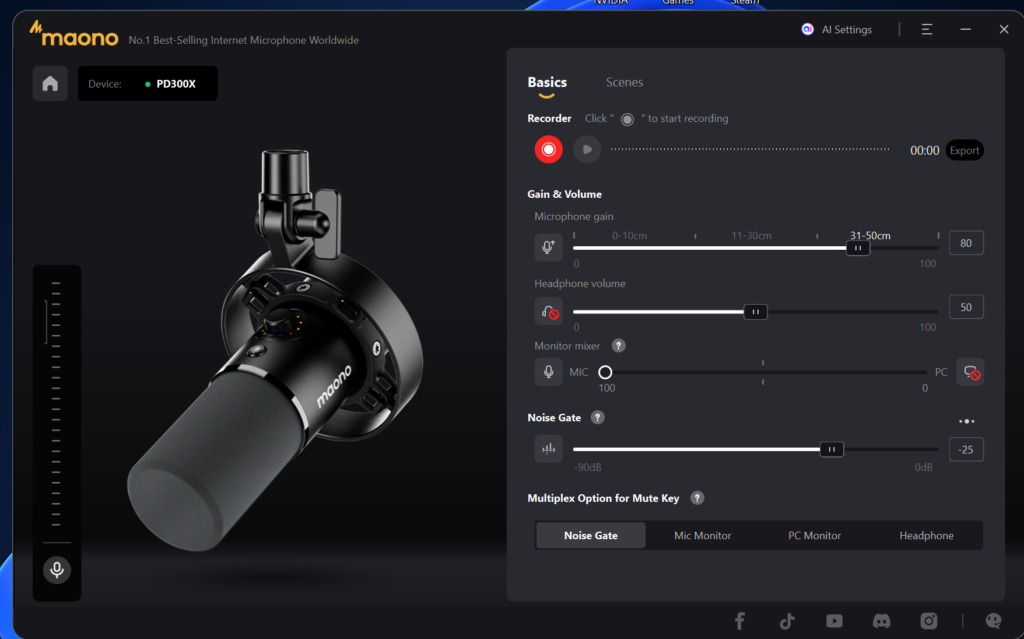Open the PD300X device selector
The width and height of the screenshot is (1024, 639).
click(x=148, y=84)
